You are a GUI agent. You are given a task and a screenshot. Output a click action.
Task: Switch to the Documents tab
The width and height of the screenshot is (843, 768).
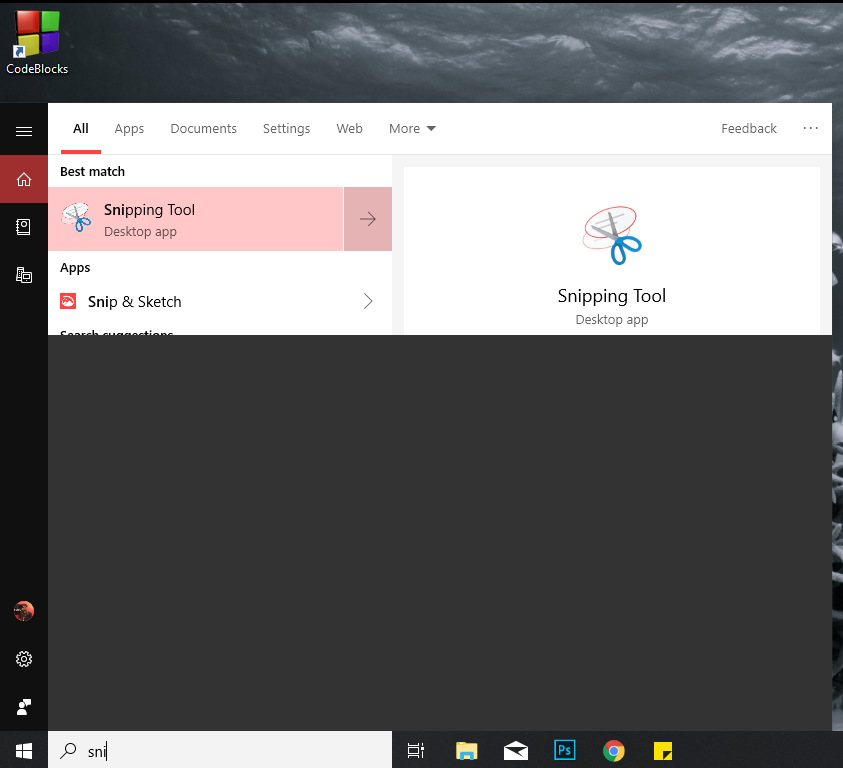[x=203, y=129]
